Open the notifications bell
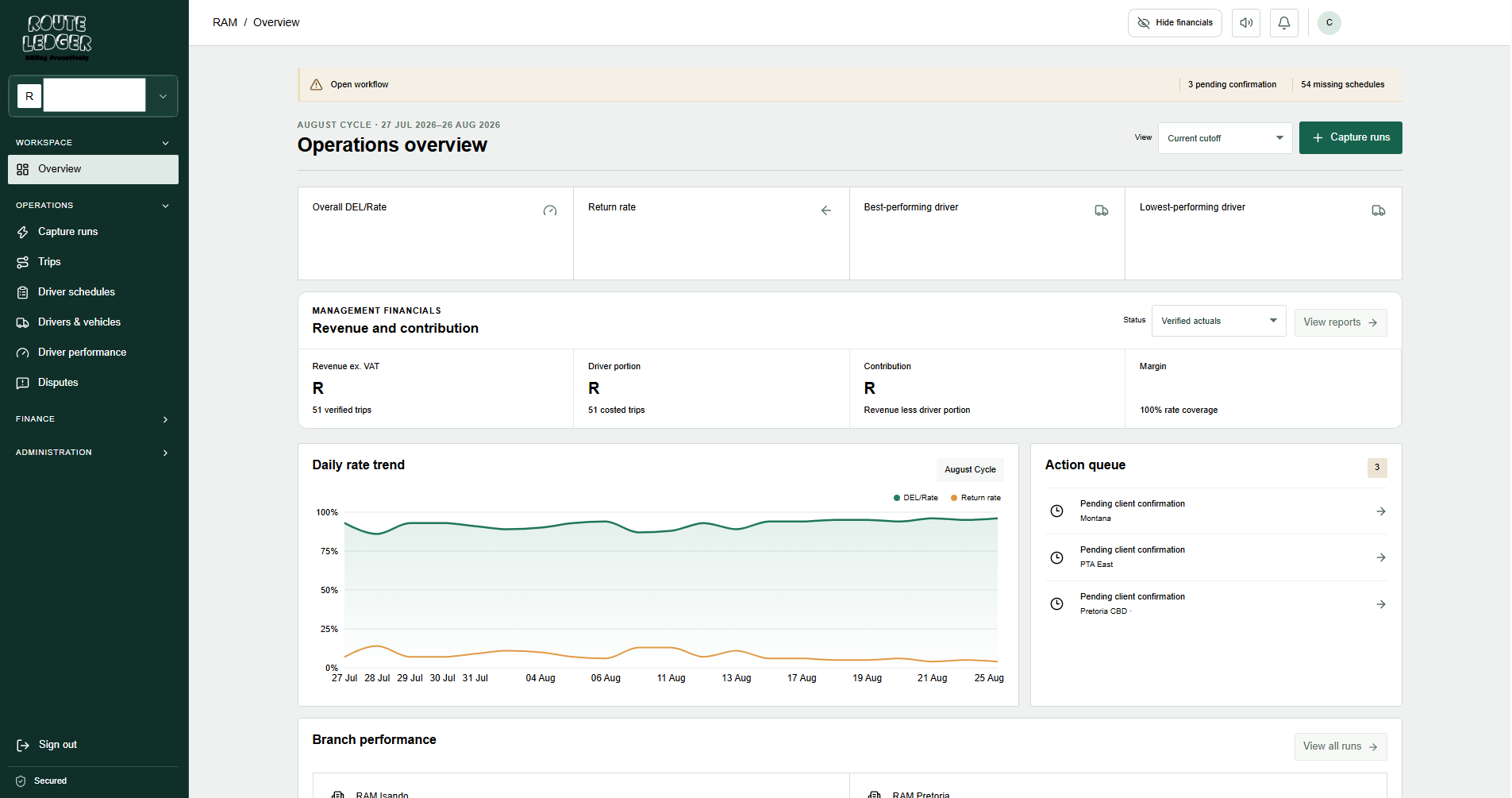1512x798 pixels. coord(1284,23)
